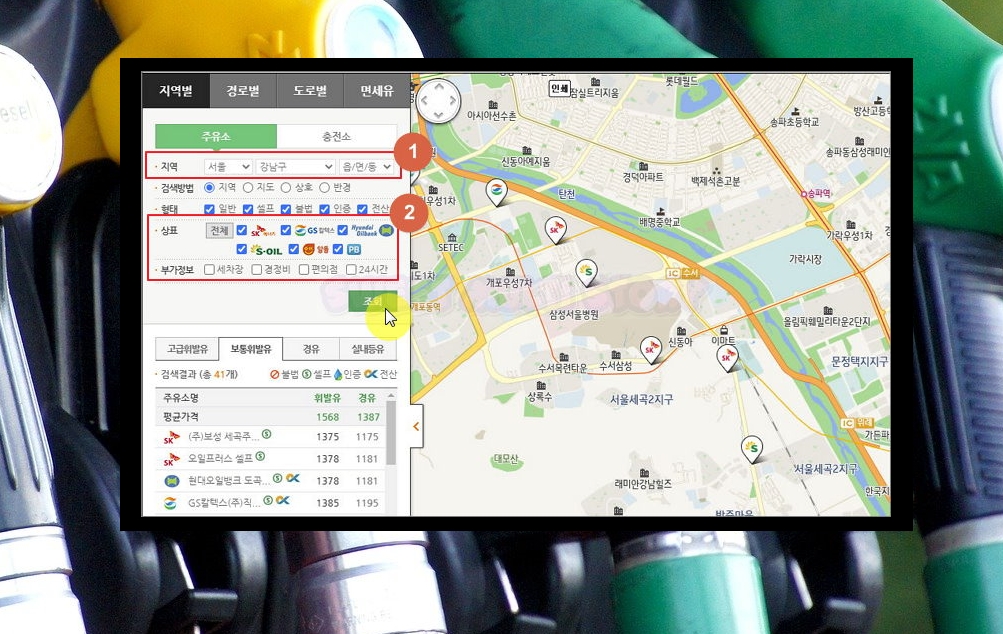Switch to the 실내등유 fuel tab
This screenshot has width=1003, height=634.
368,349
